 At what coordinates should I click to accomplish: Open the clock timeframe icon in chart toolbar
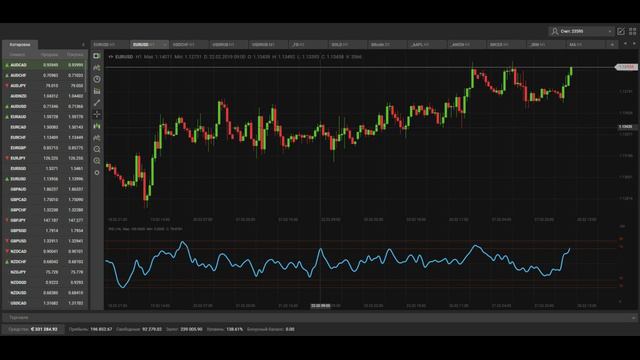97,79
